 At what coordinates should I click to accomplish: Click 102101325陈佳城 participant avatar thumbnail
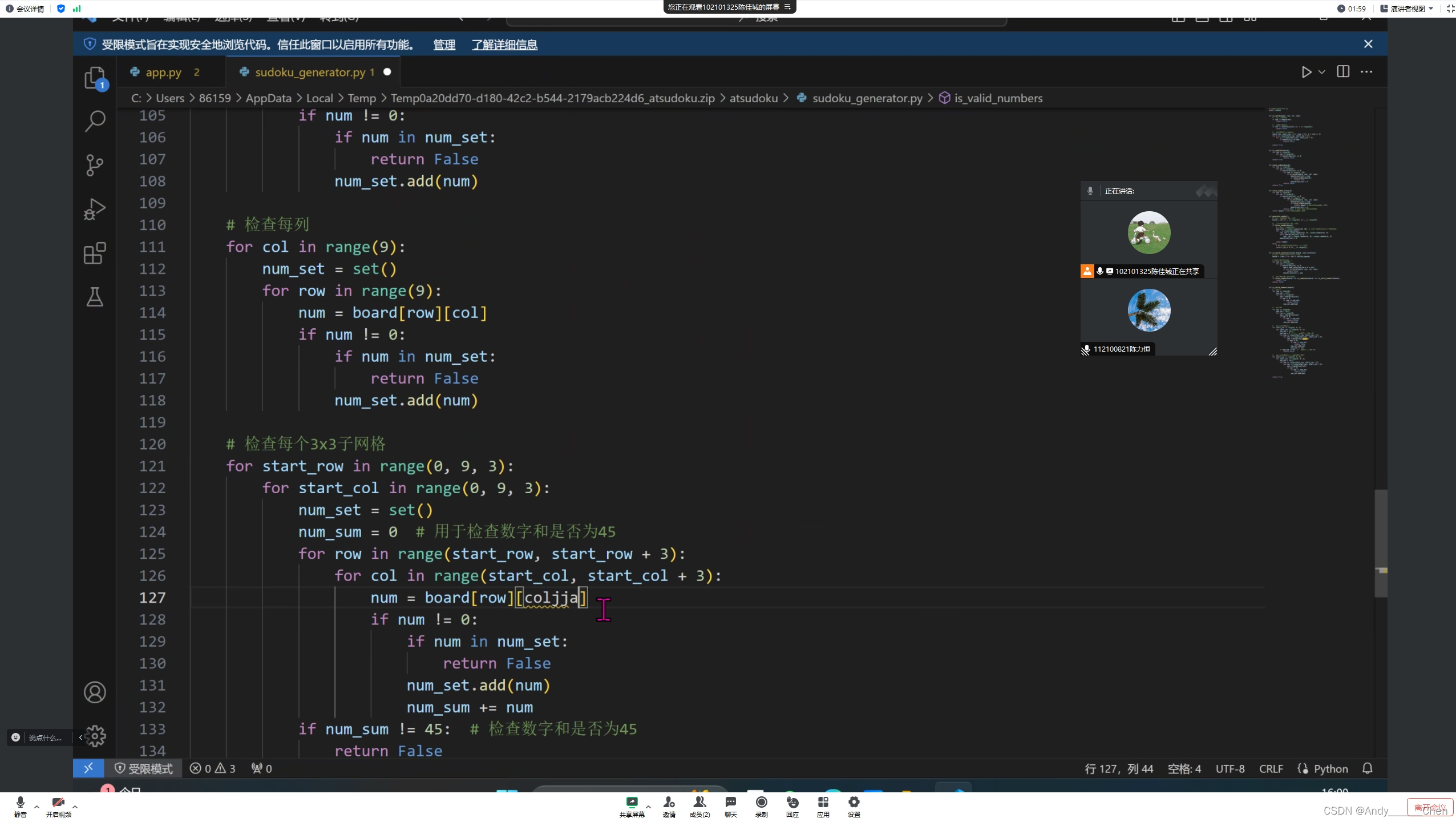(x=1149, y=233)
